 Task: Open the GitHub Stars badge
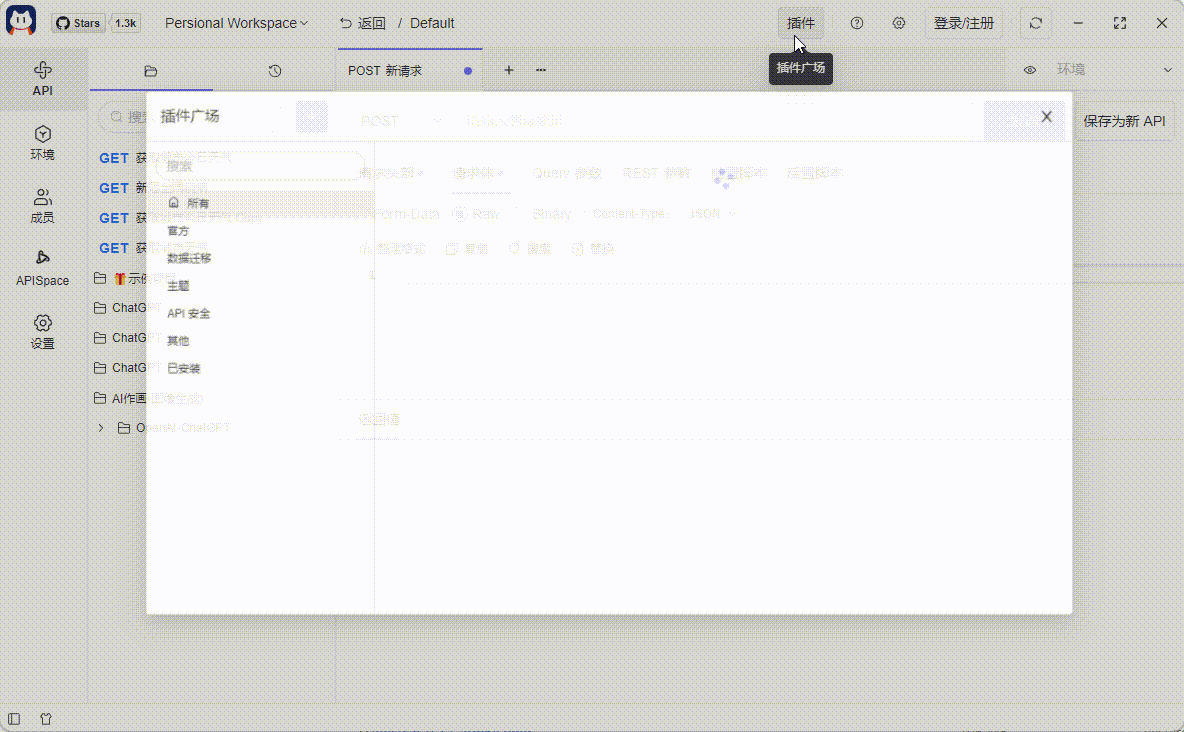click(x=79, y=23)
